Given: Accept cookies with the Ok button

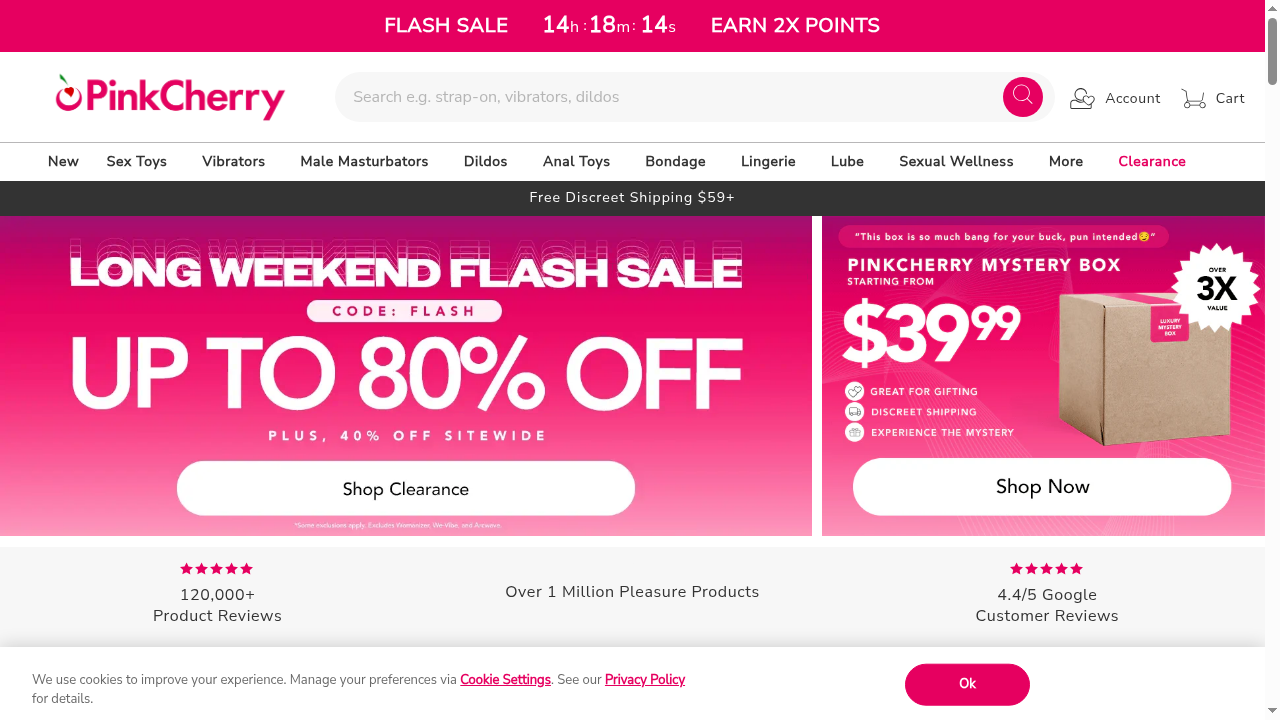Looking at the screenshot, I should pyautogui.click(x=967, y=684).
